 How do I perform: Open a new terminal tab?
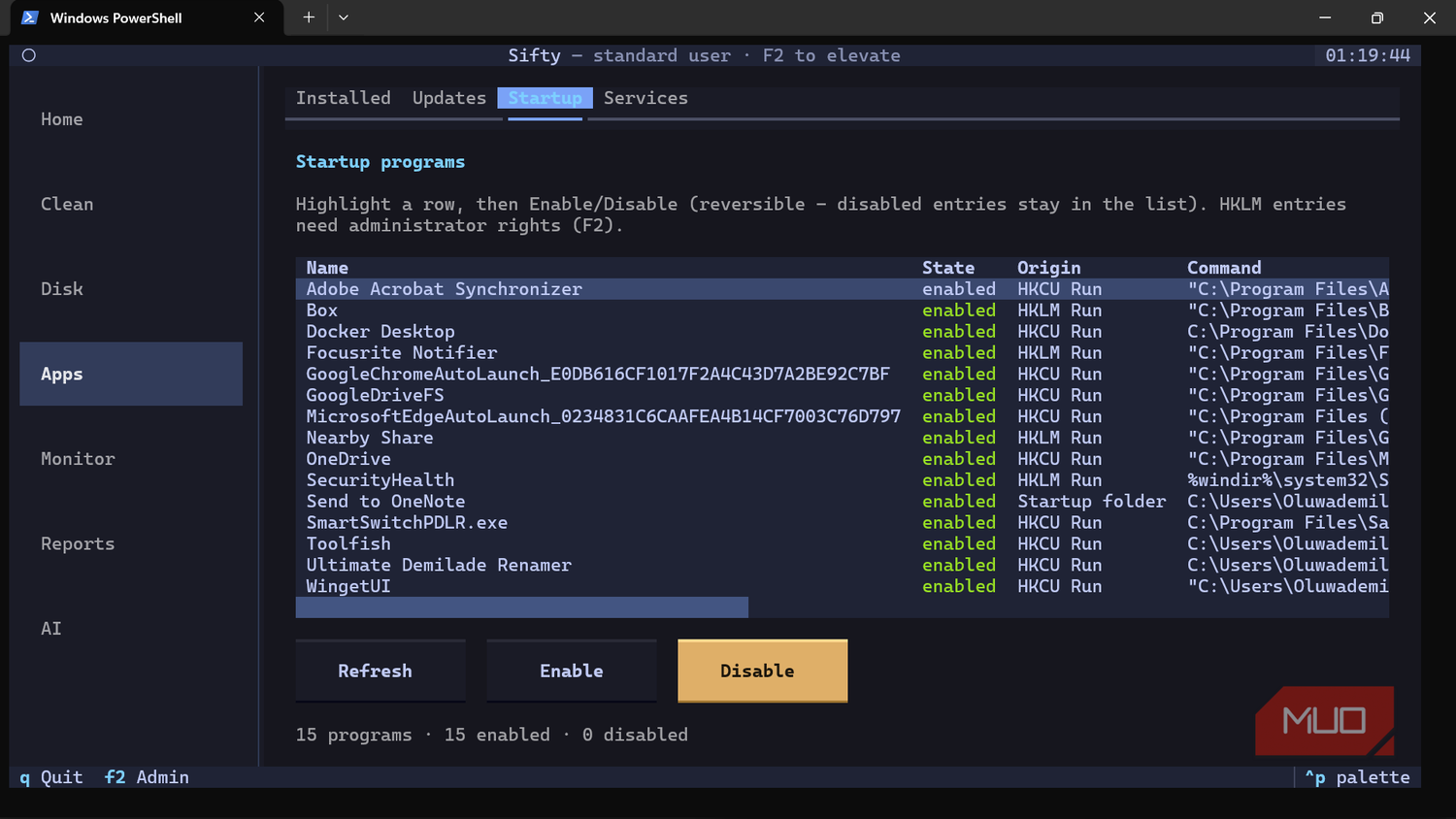point(309,17)
